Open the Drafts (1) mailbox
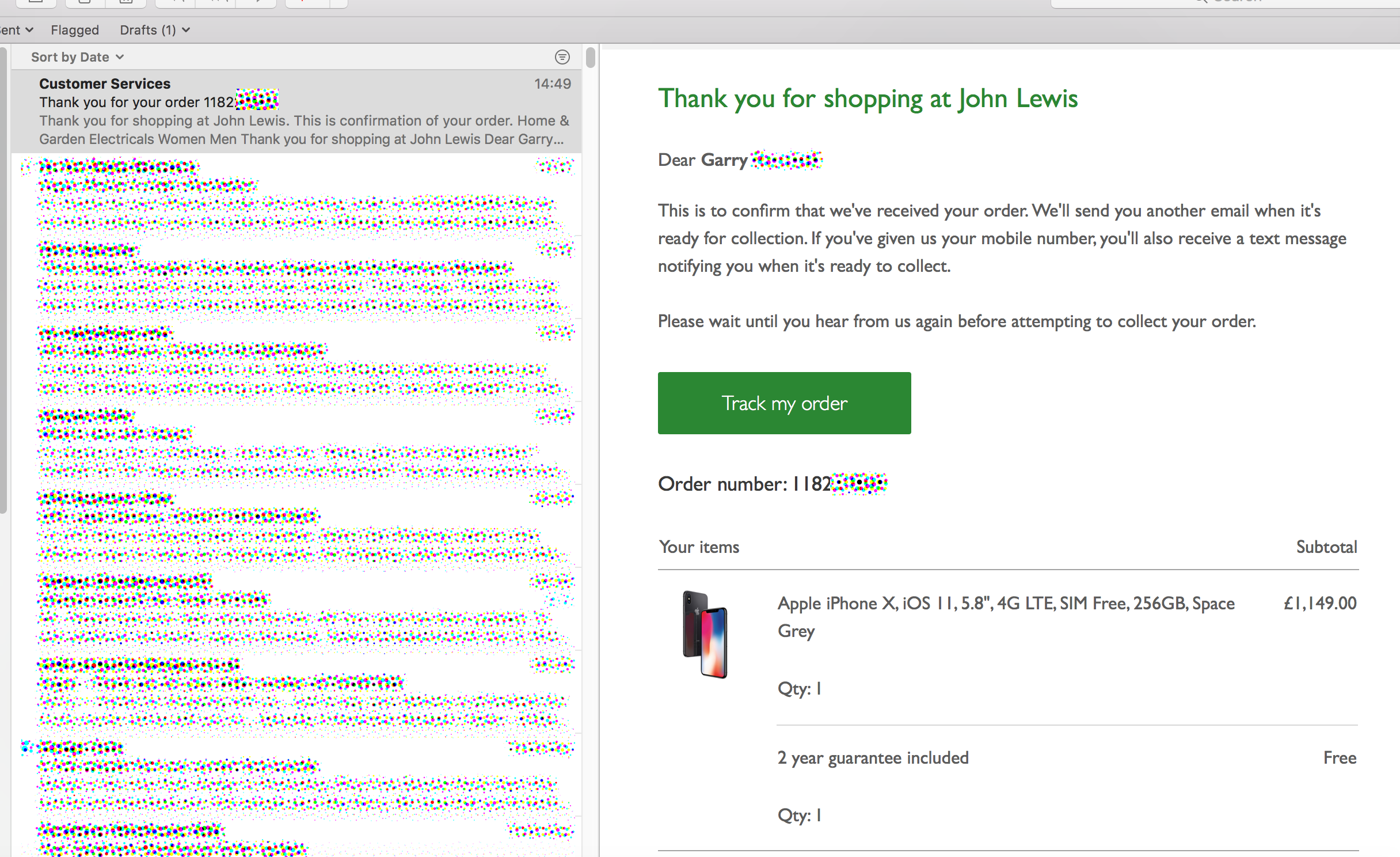The image size is (1400, 857). click(x=147, y=30)
